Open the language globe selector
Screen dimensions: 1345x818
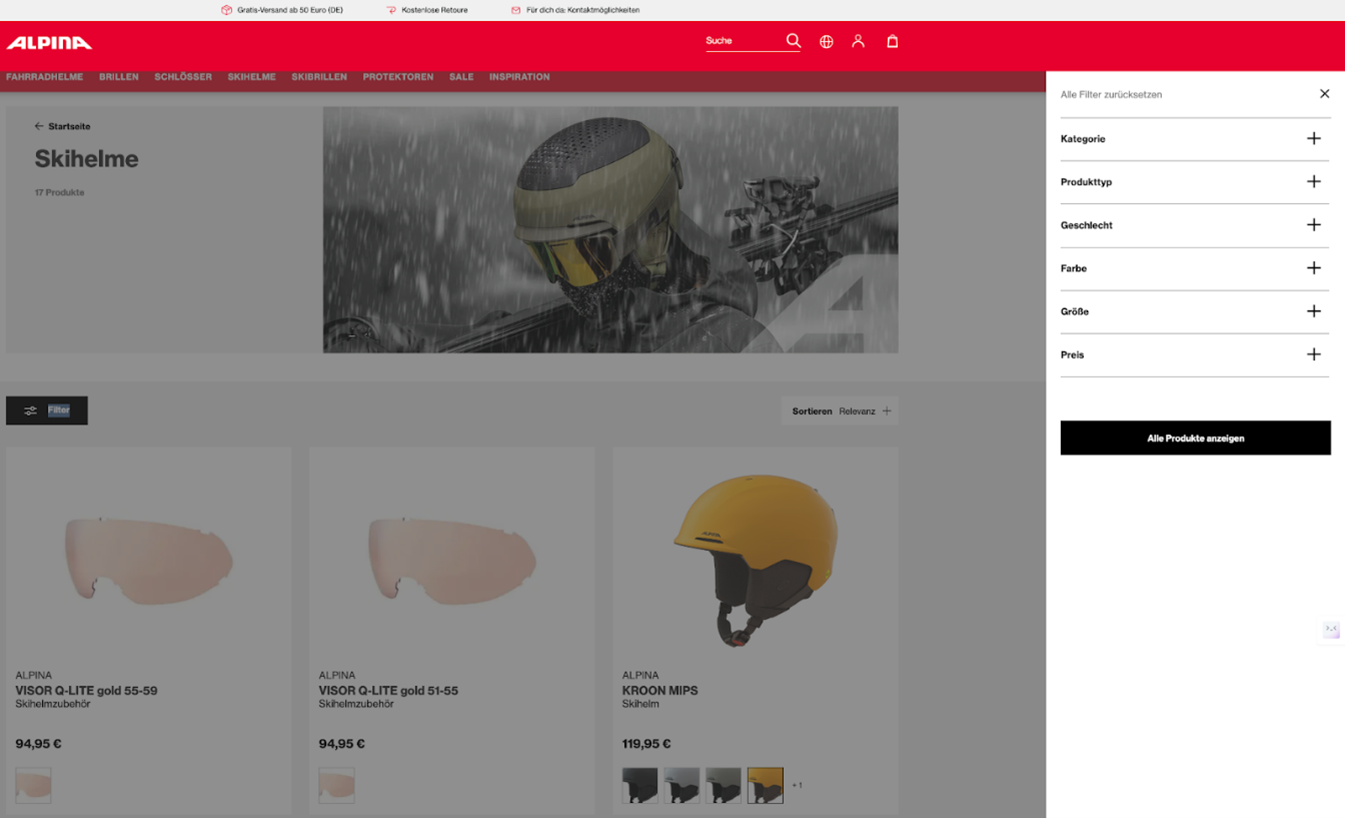tap(826, 42)
